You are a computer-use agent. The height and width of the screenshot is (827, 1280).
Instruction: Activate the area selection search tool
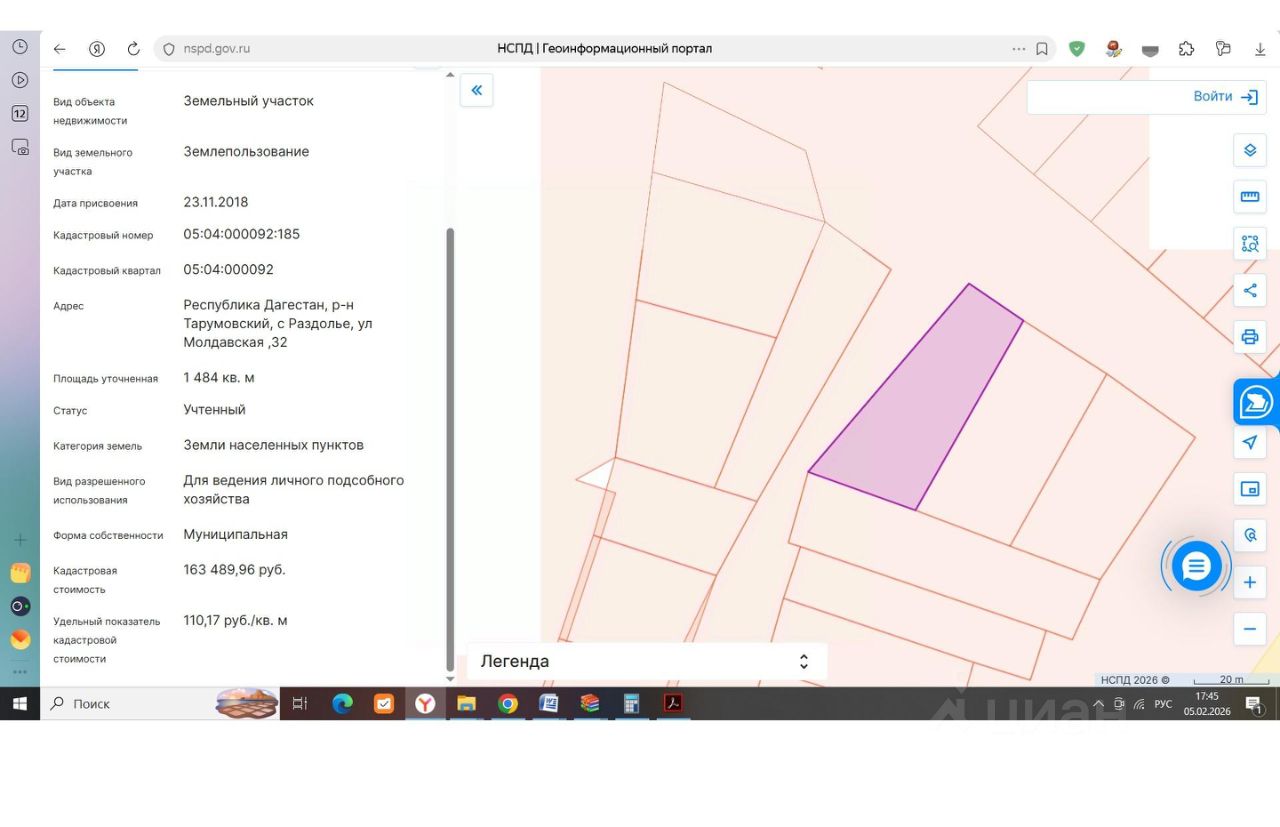click(x=1250, y=243)
